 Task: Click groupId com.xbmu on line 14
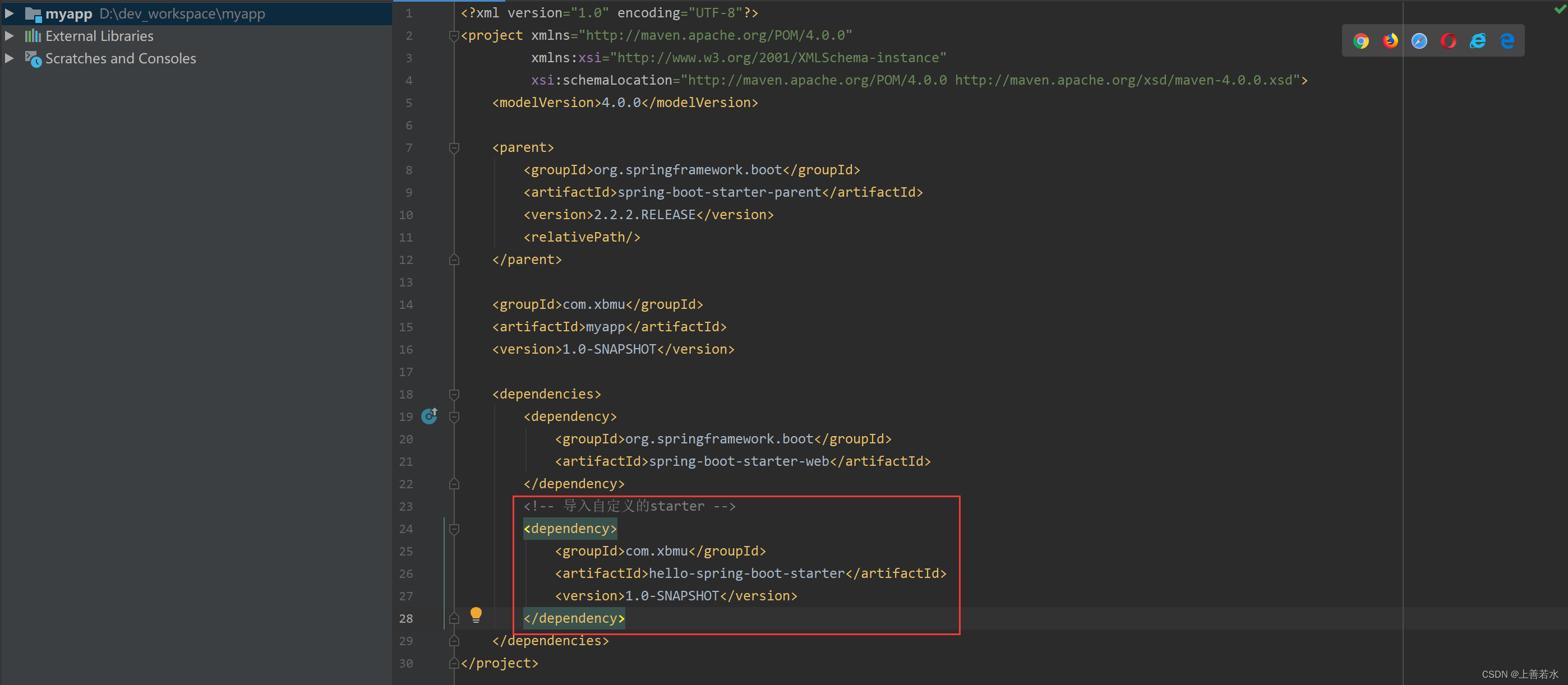tap(598, 304)
